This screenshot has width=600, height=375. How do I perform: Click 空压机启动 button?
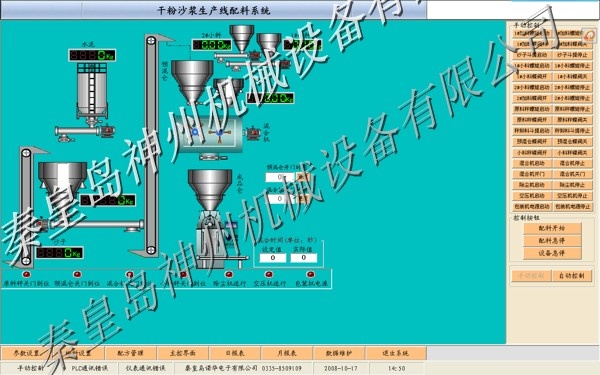[x=532, y=196]
